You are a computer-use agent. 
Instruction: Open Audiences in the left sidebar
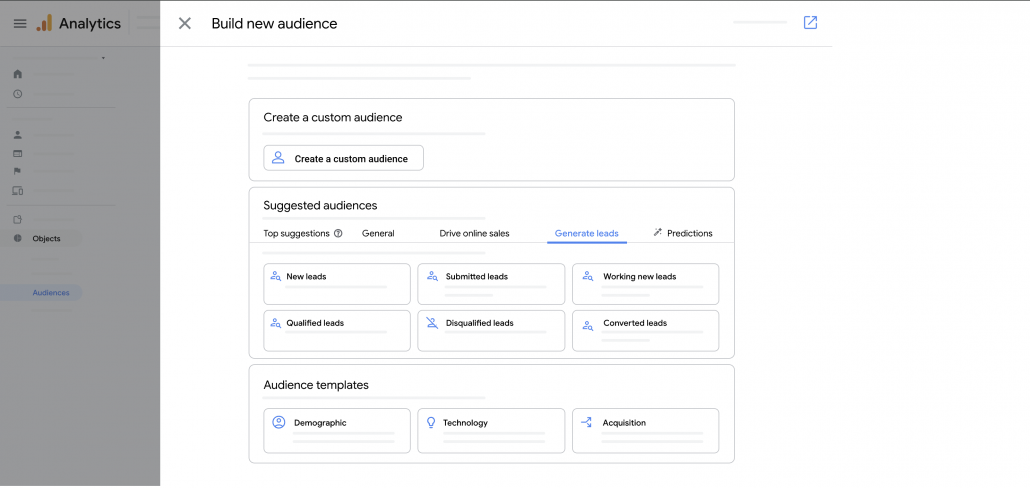(x=51, y=293)
